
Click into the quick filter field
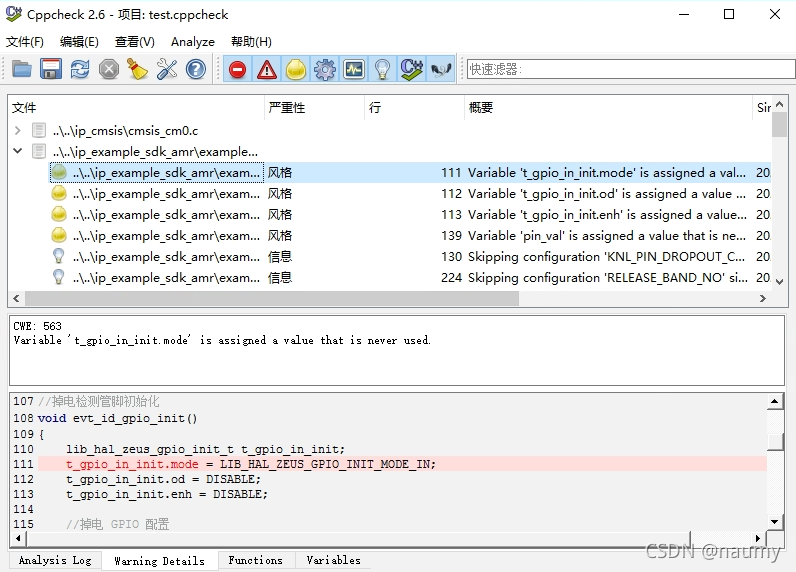(631, 69)
